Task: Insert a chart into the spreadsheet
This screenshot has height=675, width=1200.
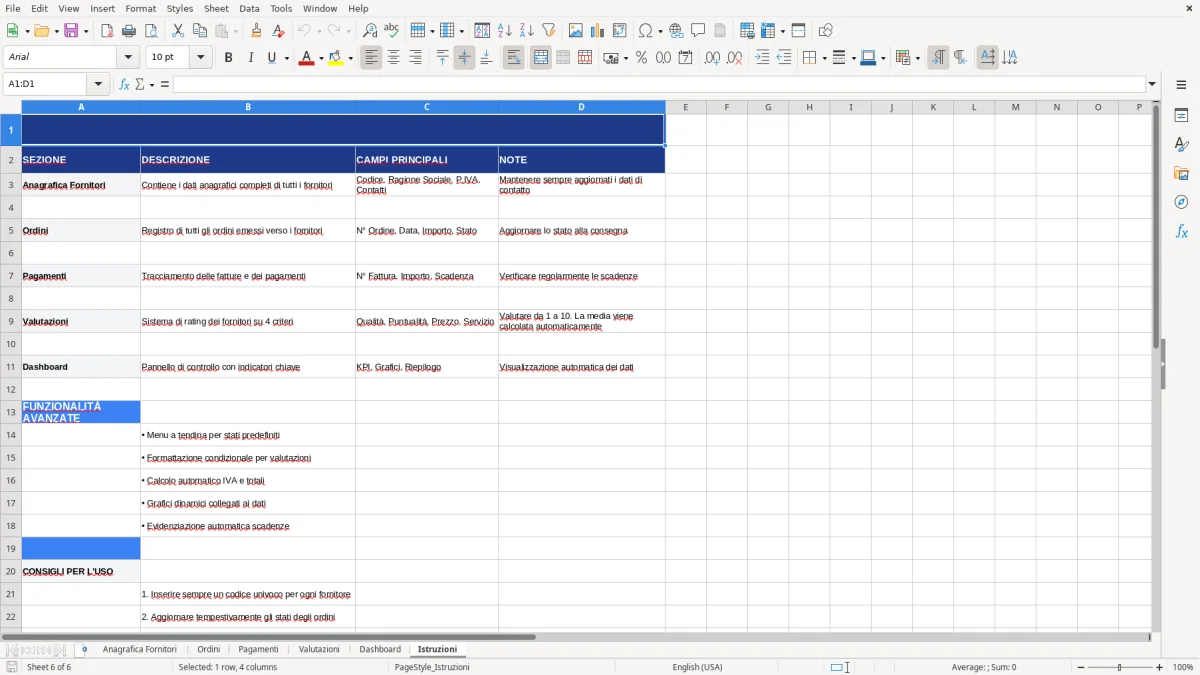Action: [x=597, y=29]
